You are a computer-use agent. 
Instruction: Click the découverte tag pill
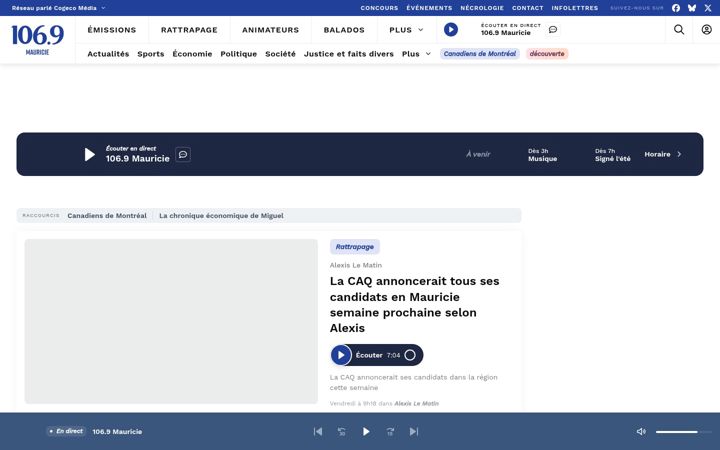pyautogui.click(x=547, y=54)
